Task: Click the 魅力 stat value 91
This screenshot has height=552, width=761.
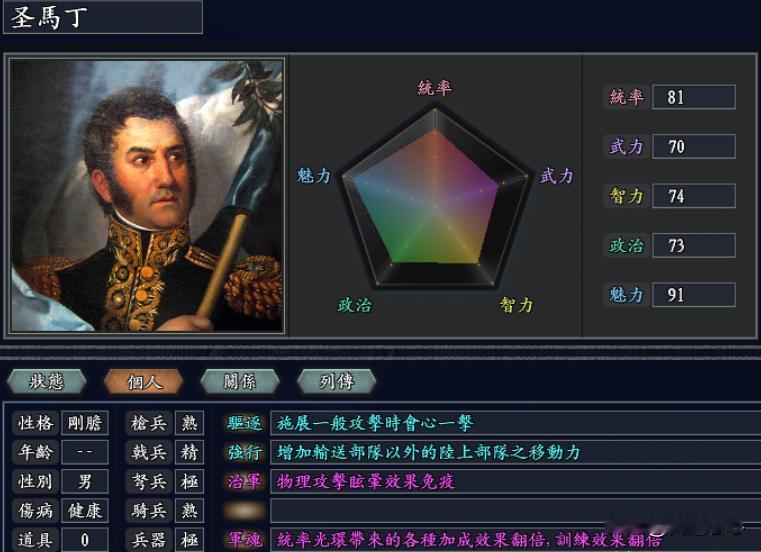Action: 694,295
